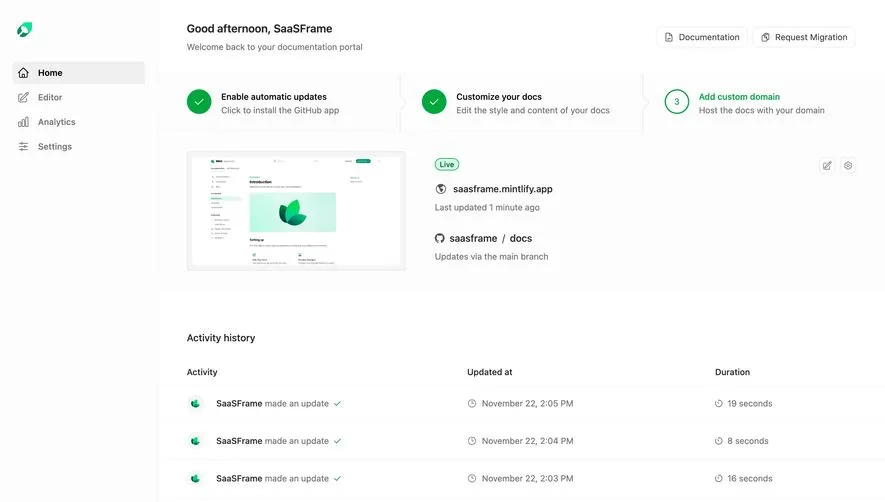Screen dimensions: 885x502
Task: Select the '8 seconds' duration
Action: 748,441
